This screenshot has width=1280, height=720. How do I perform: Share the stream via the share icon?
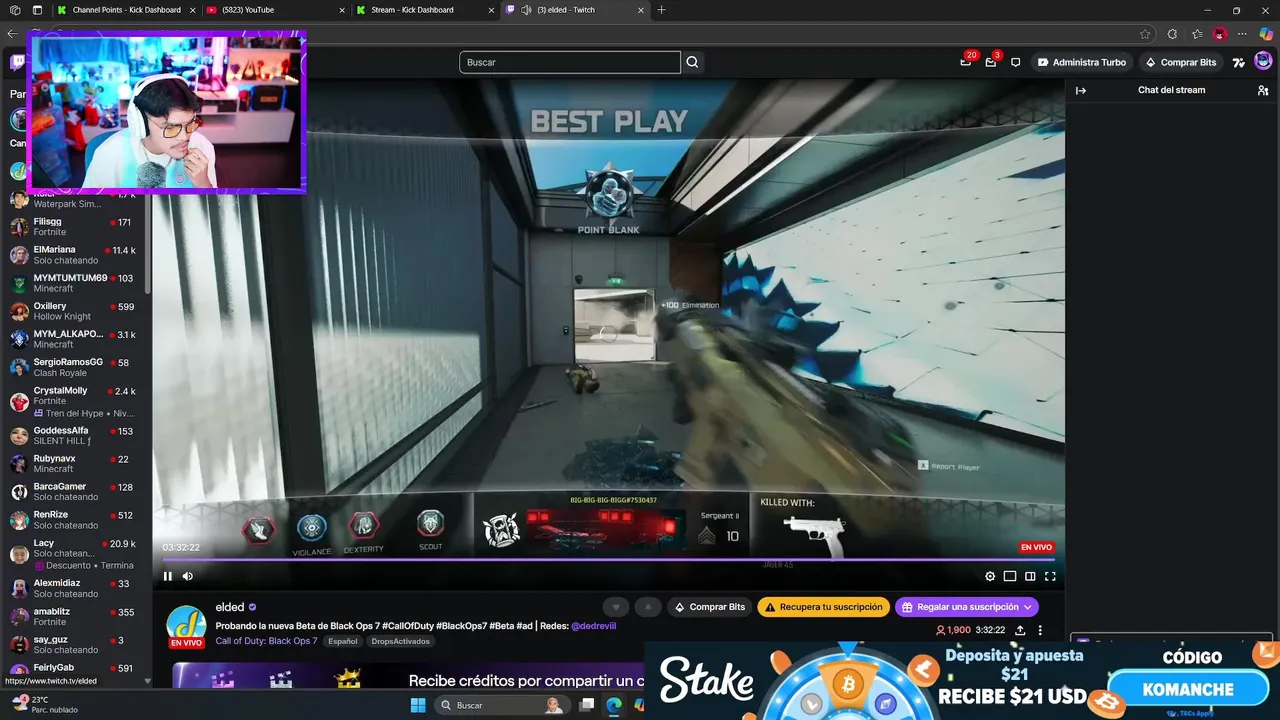[x=1020, y=630]
